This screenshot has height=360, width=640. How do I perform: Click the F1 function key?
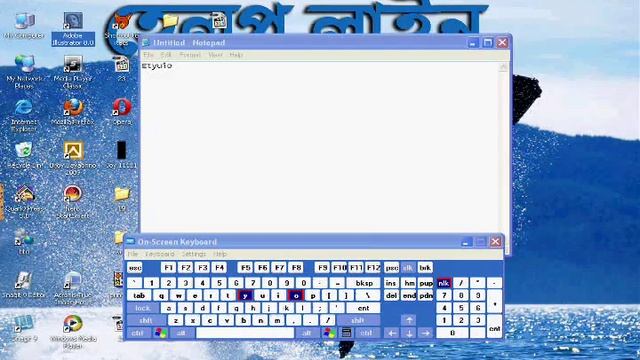point(168,268)
